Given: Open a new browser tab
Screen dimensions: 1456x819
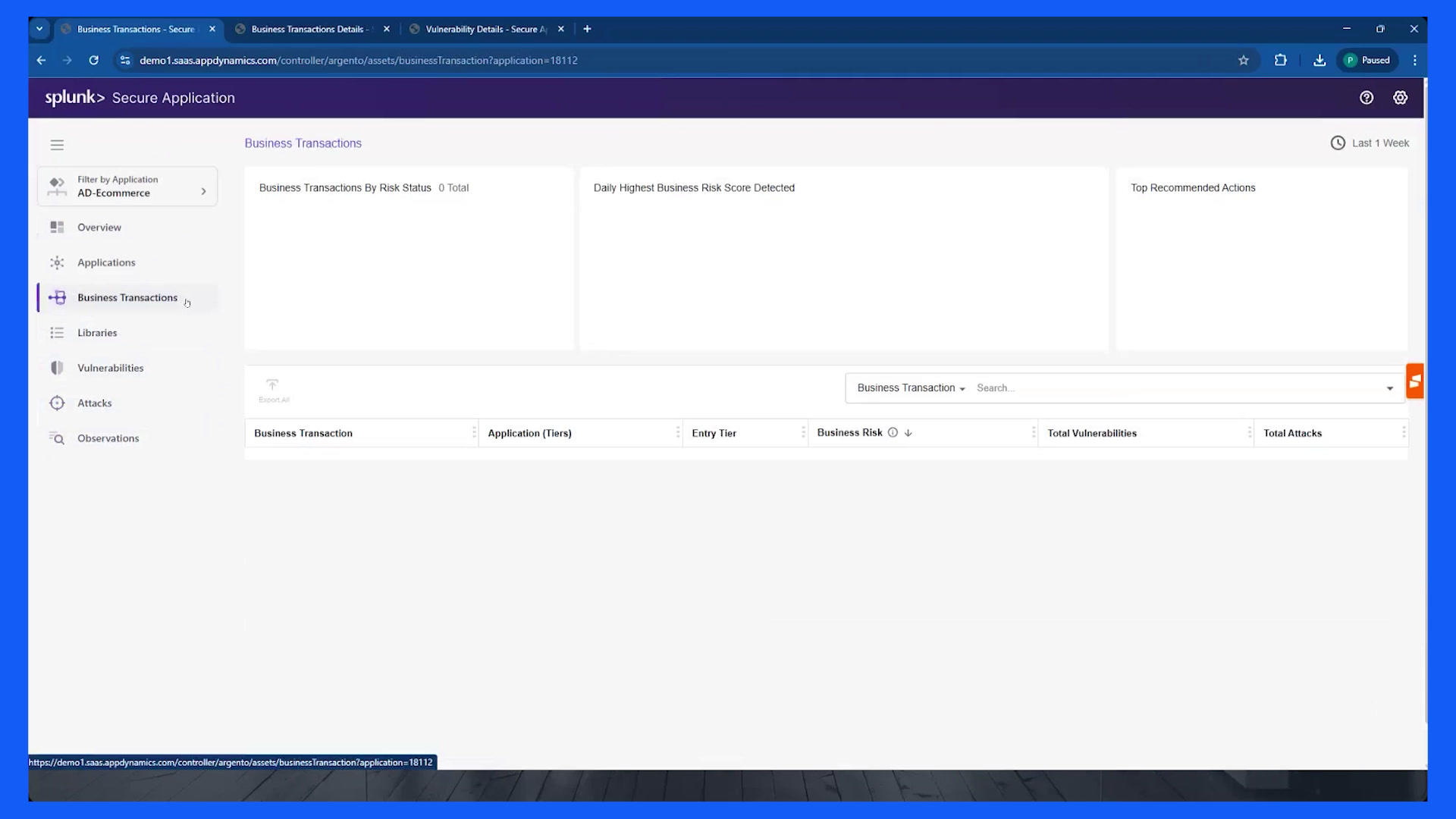Looking at the screenshot, I should [587, 30].
